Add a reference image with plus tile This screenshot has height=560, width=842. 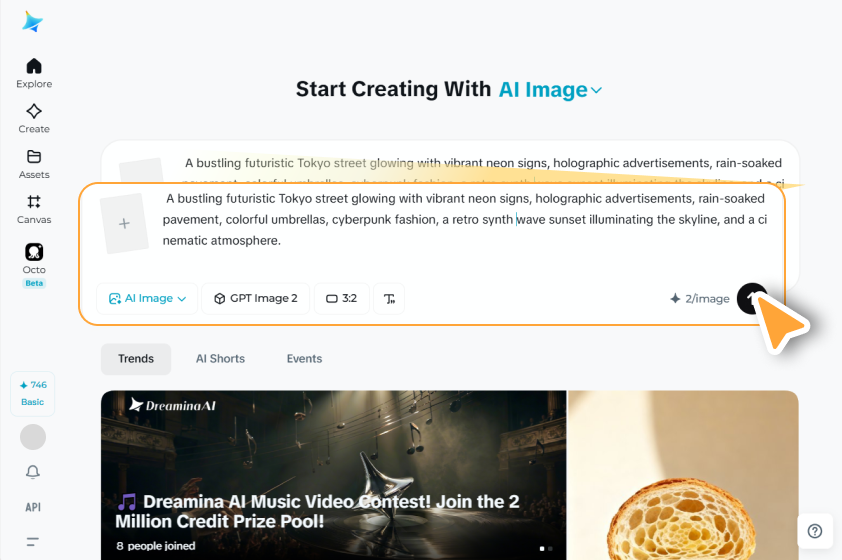124,223
